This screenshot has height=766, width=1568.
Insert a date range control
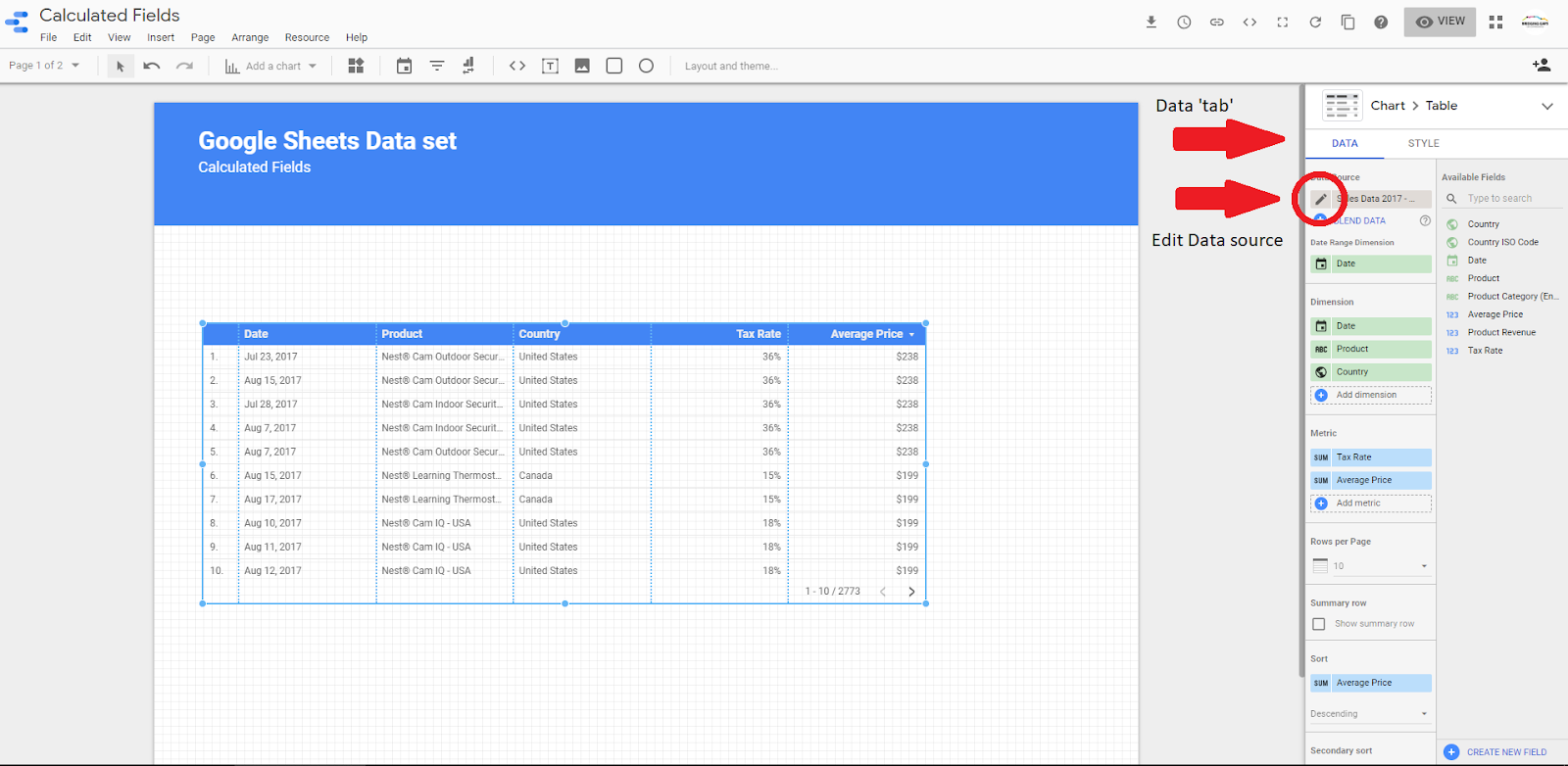click(x=404, y=66)
